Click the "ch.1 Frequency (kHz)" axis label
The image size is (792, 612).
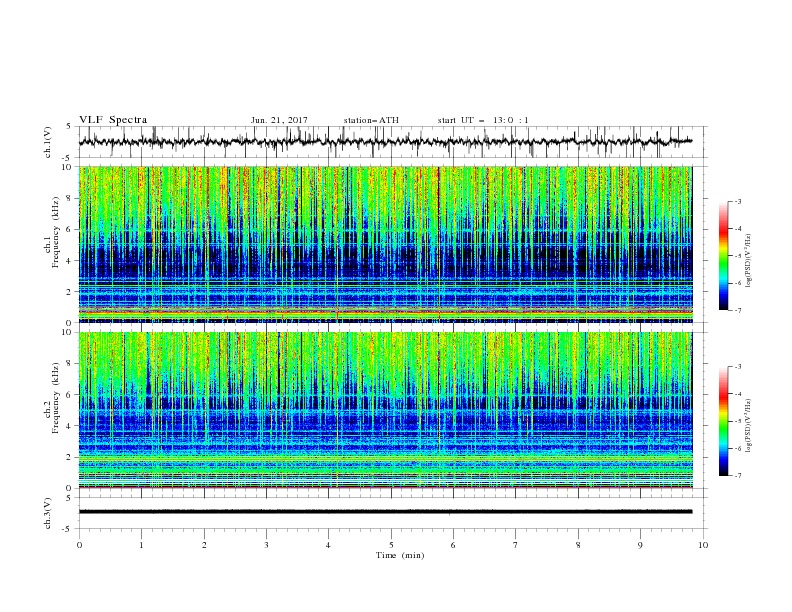pyautogui.click(x=52, y=230)
